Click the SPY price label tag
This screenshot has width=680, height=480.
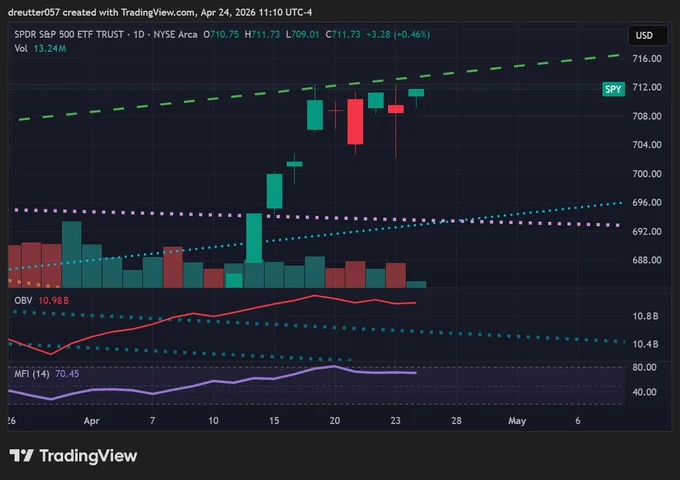(x=613, y=89)
